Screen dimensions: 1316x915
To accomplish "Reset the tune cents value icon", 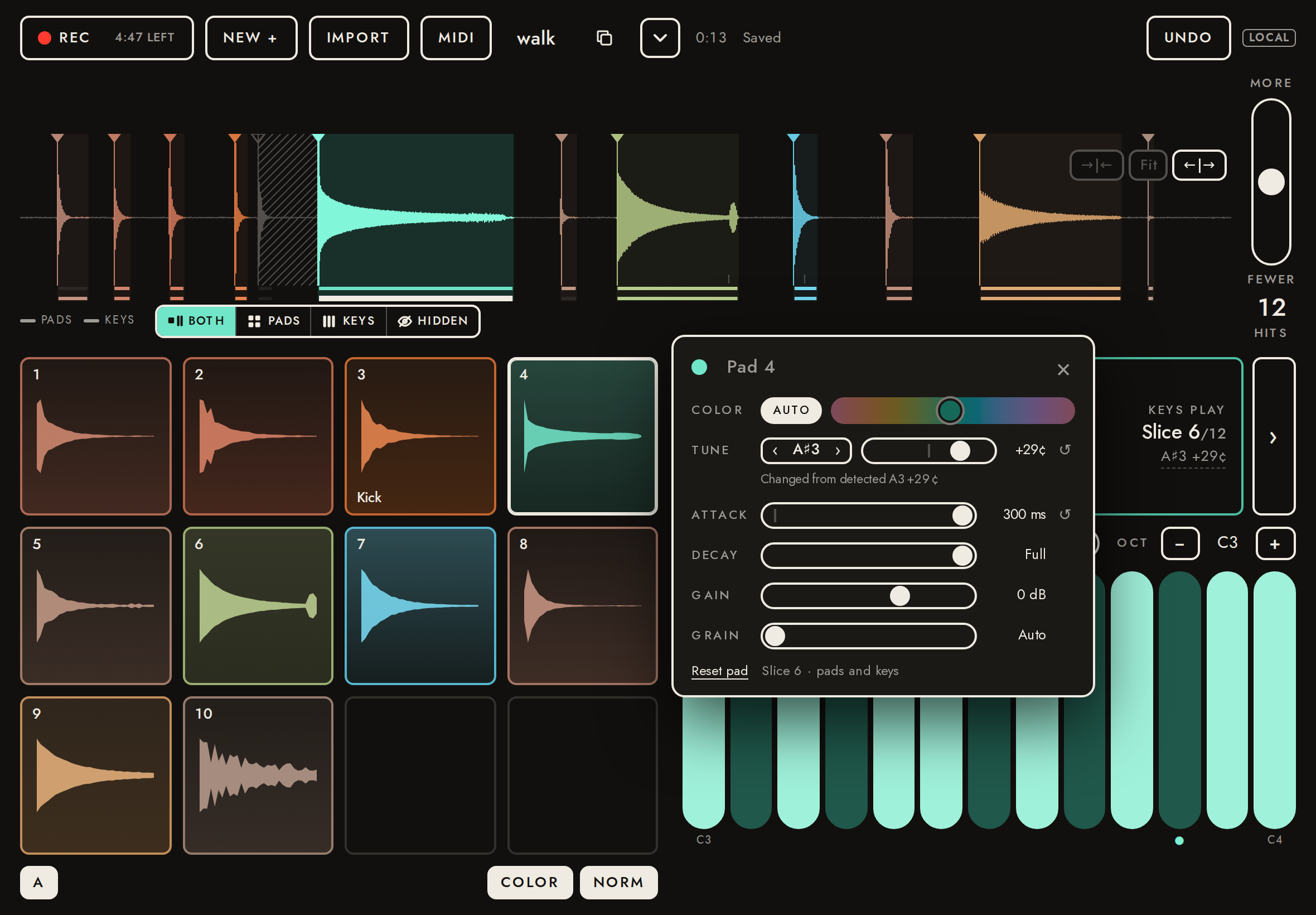I will point(1065,450).
